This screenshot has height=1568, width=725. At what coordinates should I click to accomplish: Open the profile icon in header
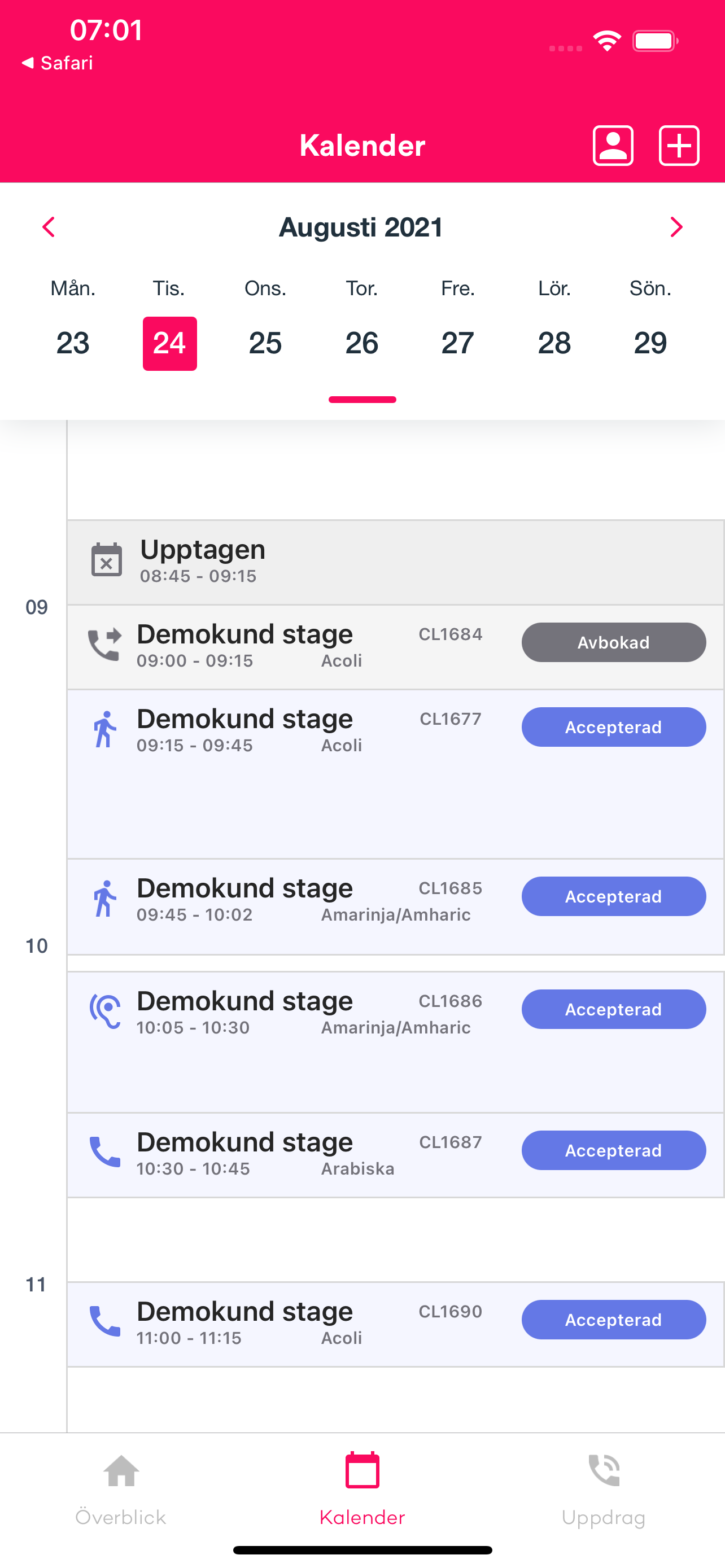(613, 146)
